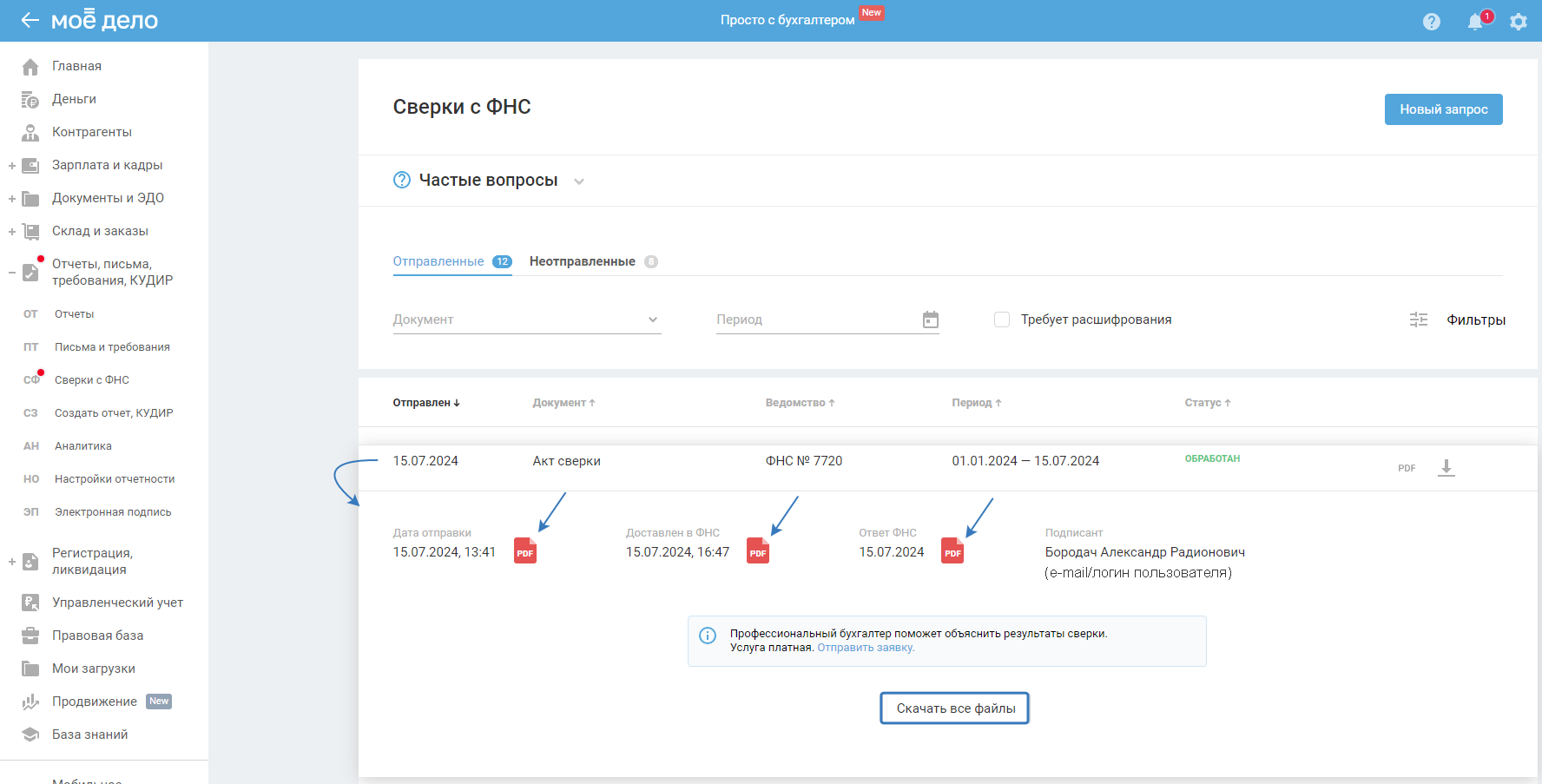The height and width of the screenshot is (784, 1542).
Task: Open the Просто с бухгалтером link
Action: tap(787, 20)
